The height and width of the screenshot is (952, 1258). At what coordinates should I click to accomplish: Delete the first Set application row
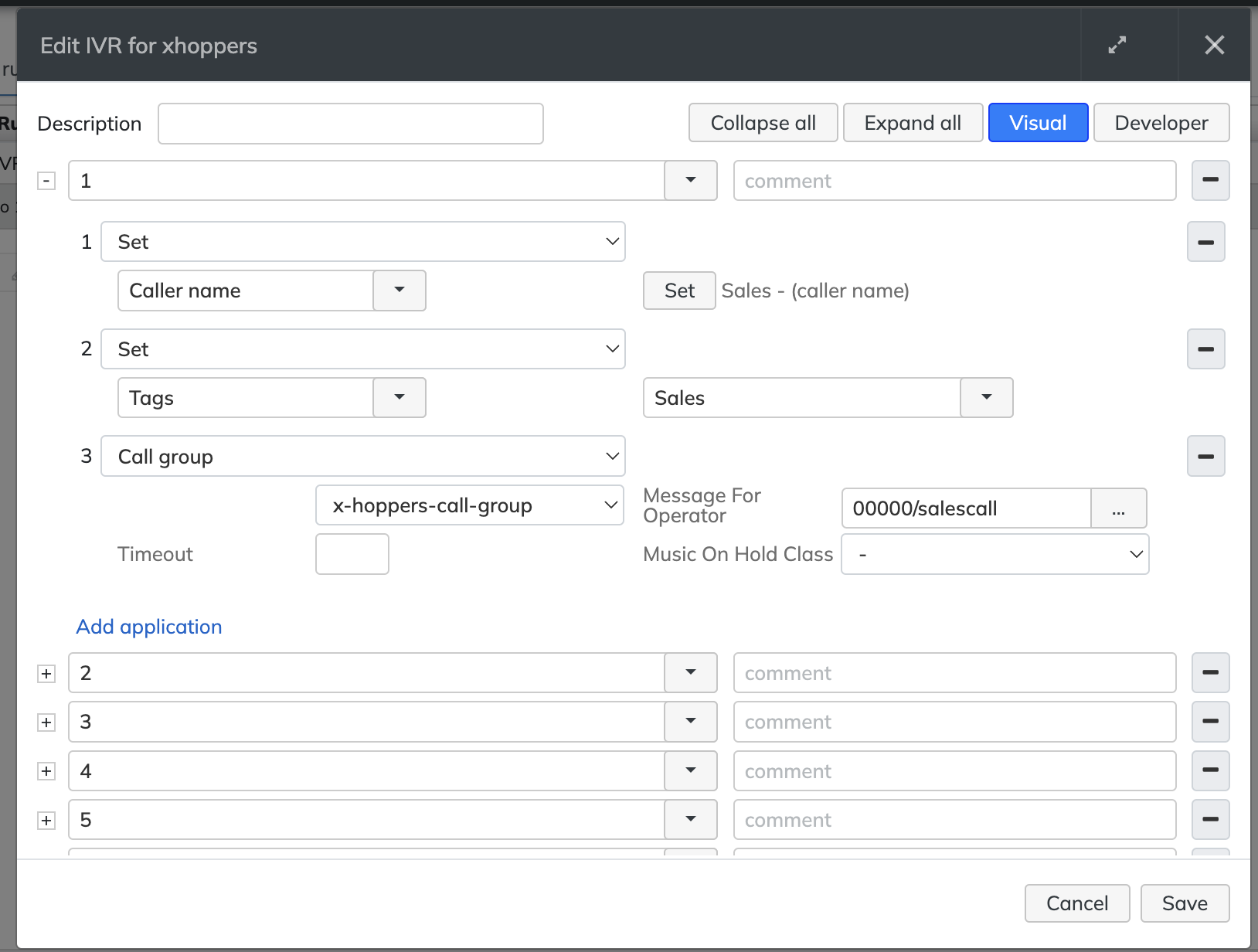(1205, 242)
